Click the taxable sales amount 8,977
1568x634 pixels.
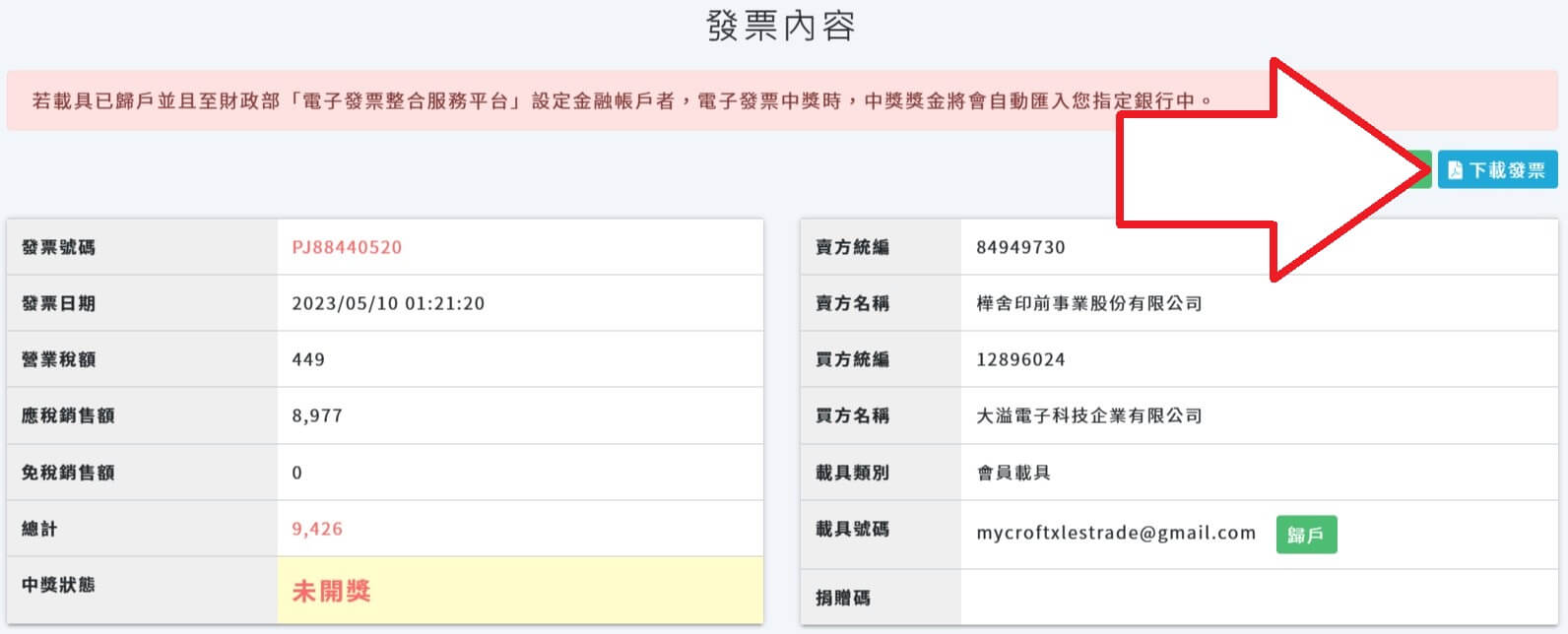317,415
